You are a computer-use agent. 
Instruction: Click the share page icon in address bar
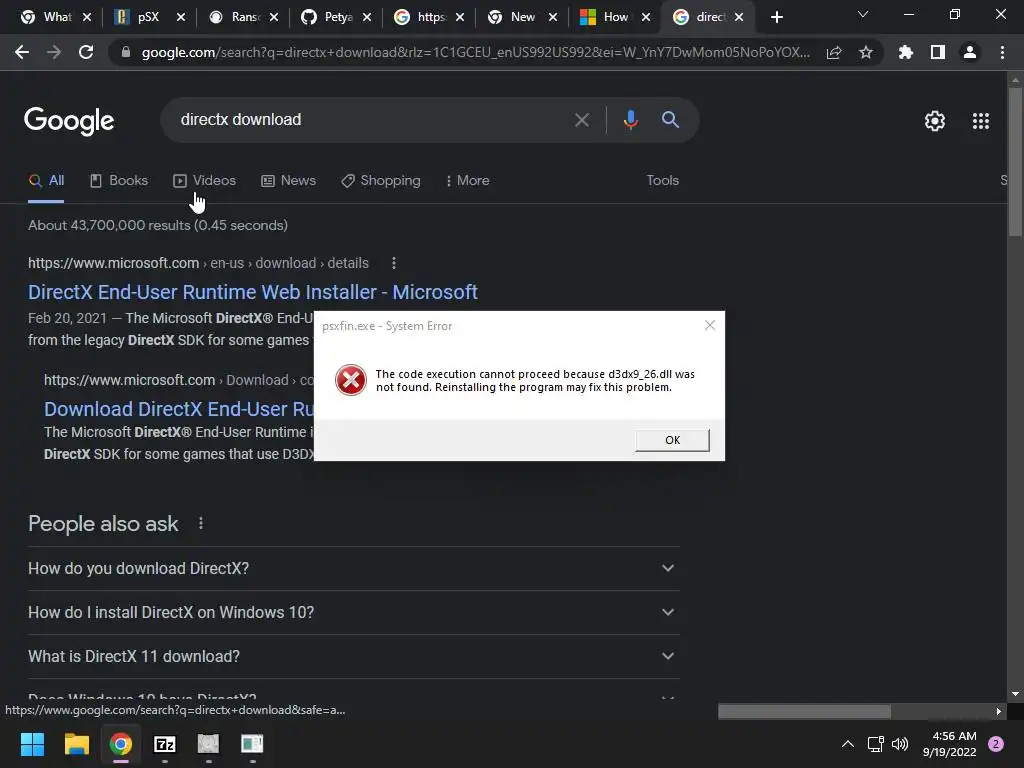tap(834, 53)
